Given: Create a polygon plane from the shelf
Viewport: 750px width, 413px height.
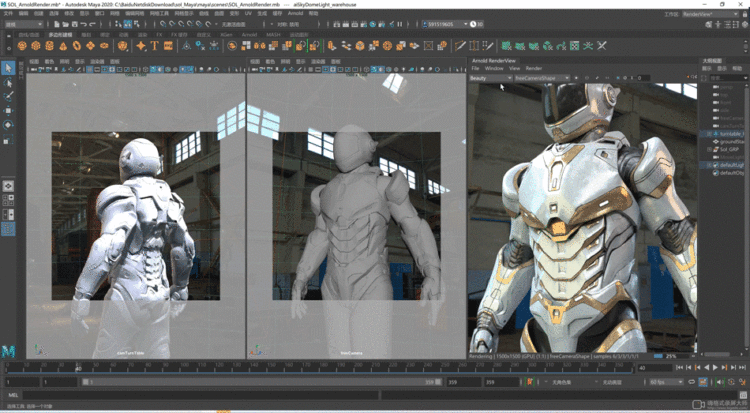Looking at the screenshot, I should 90,46.
